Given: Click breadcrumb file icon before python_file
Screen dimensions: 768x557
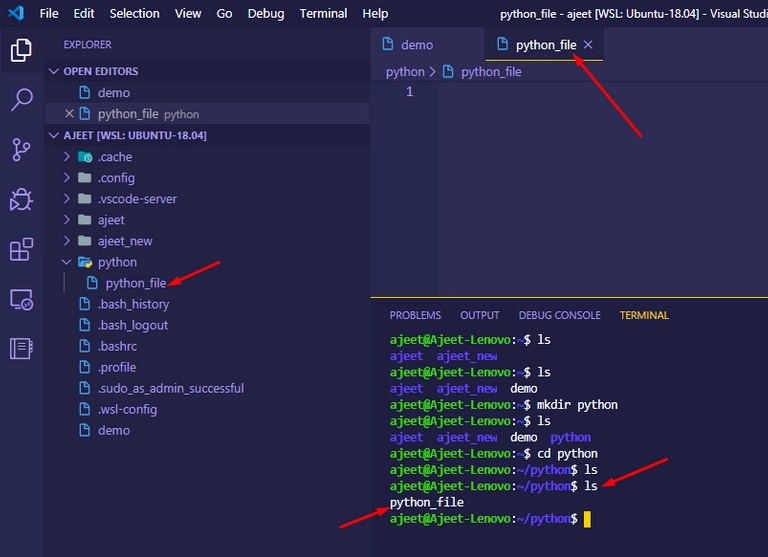Looking at the screenshot, I should coord(448,72).
